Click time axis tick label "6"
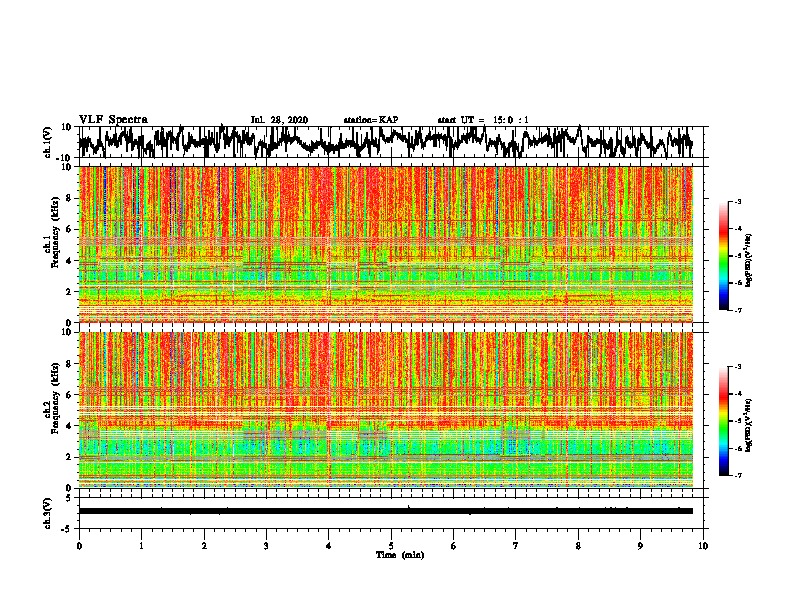 (454, 546)
